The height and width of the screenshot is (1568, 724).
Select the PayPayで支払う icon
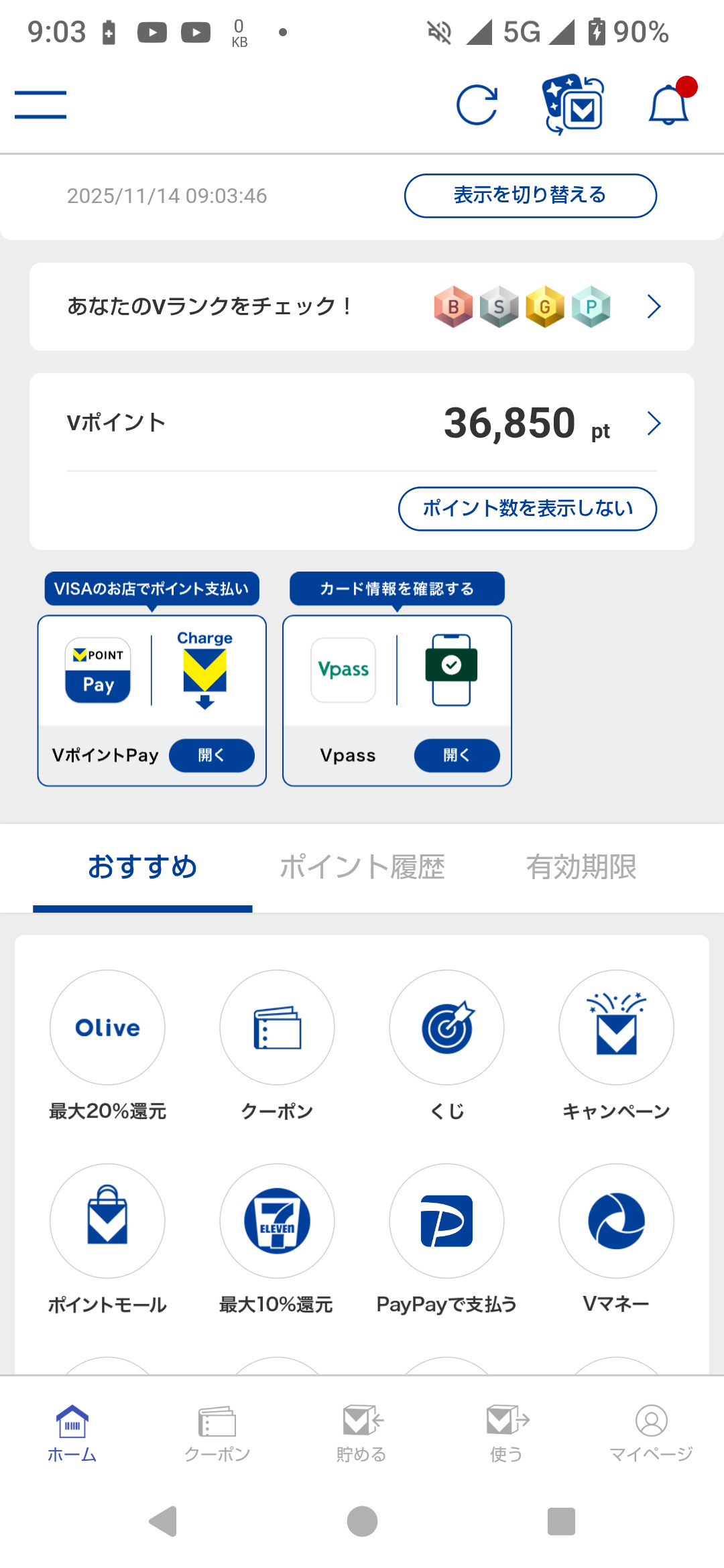(446, 1221)
